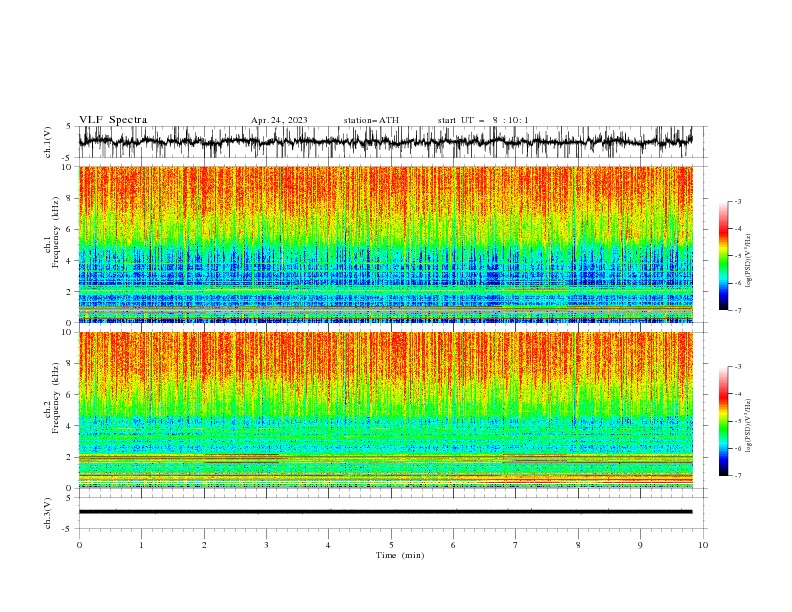
Task: Click the "5" minute tick on time axis
Action: tap(391, 545)
